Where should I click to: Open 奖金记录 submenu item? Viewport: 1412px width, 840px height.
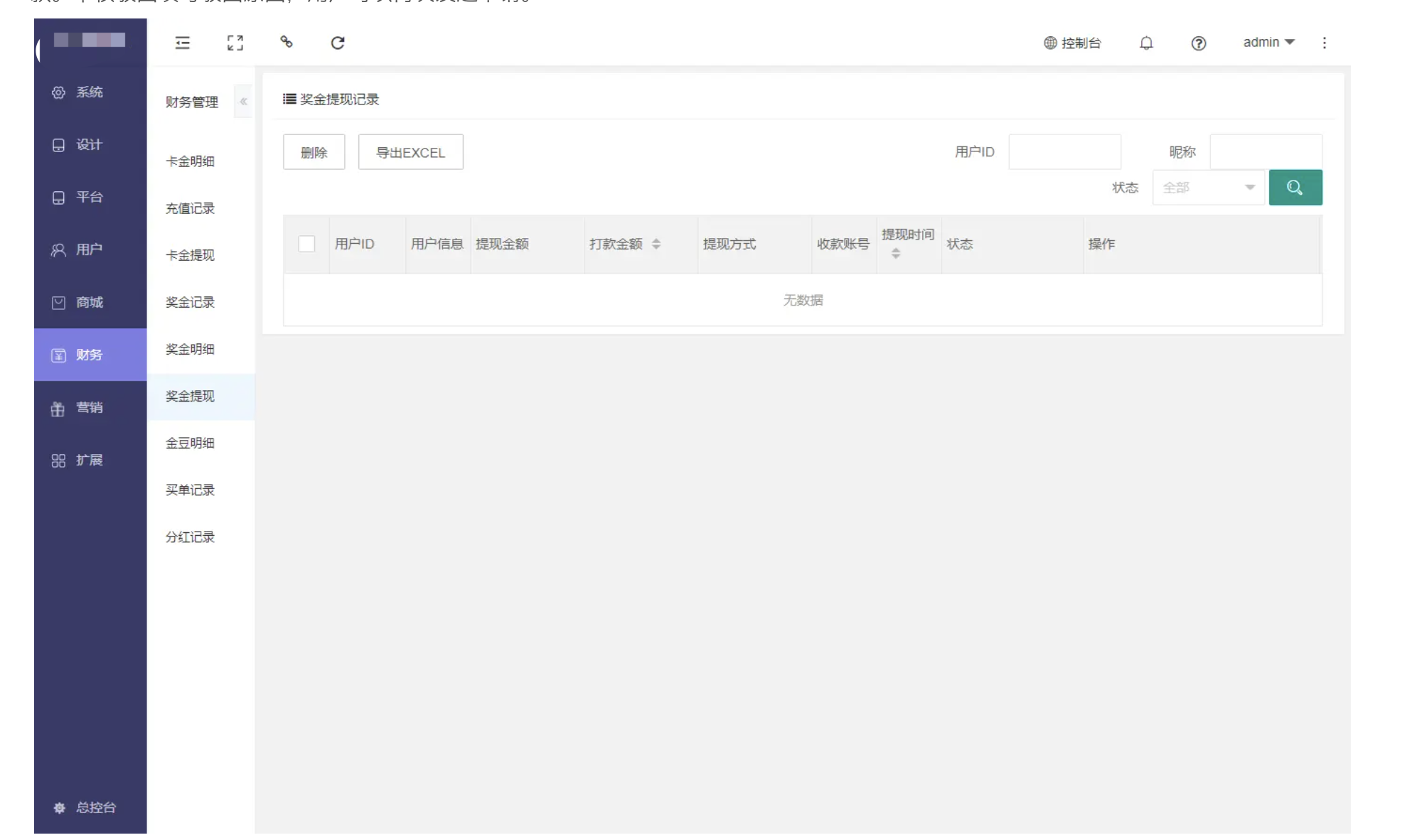tap(201, 302)
